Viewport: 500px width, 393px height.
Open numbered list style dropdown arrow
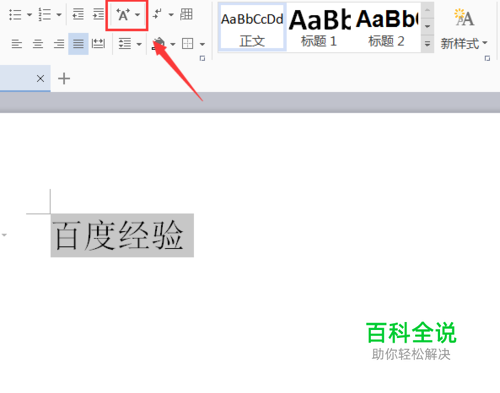[x=59, y=15]
